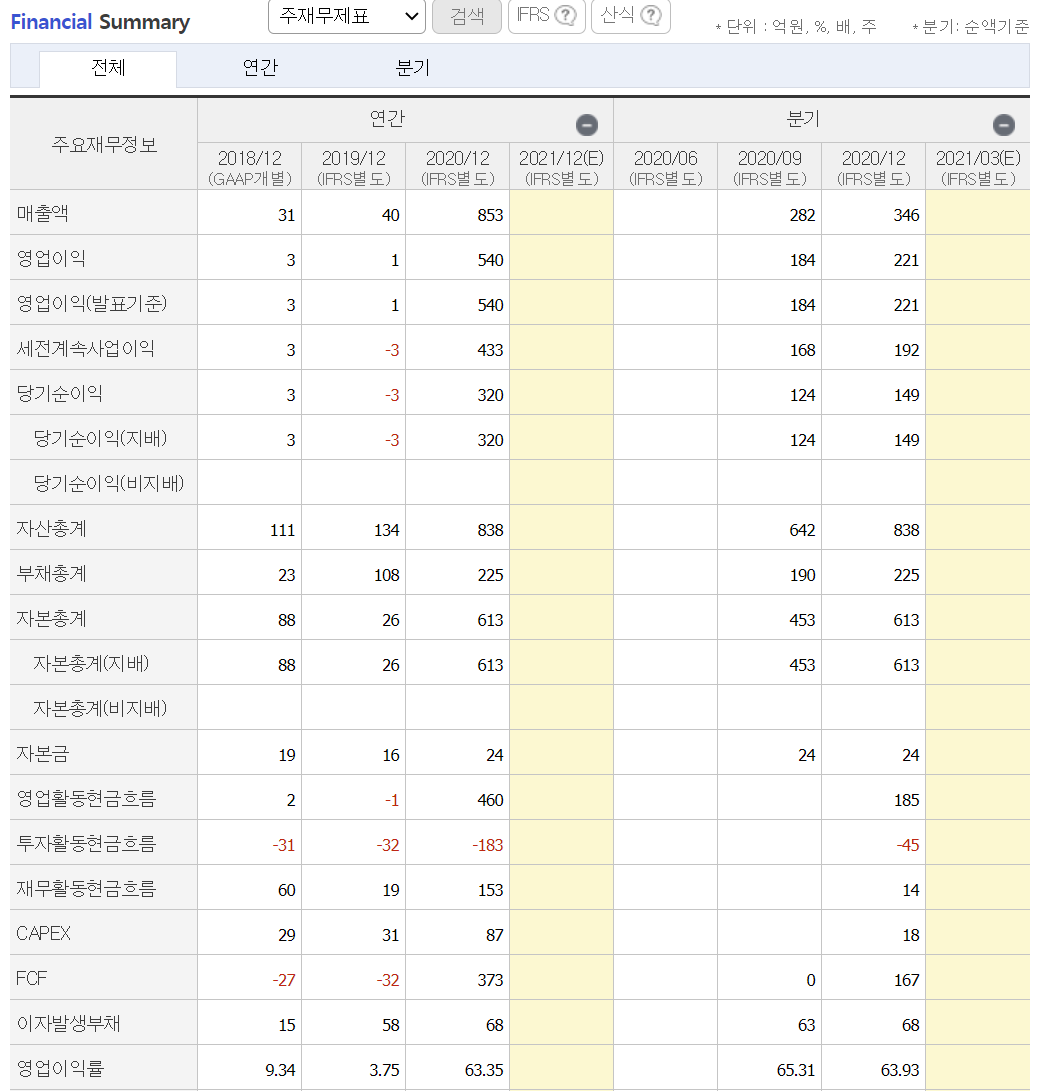Click the 9.34 operating margin value
Viewport: 1055px width, 1091px height.
(280, 1071)
